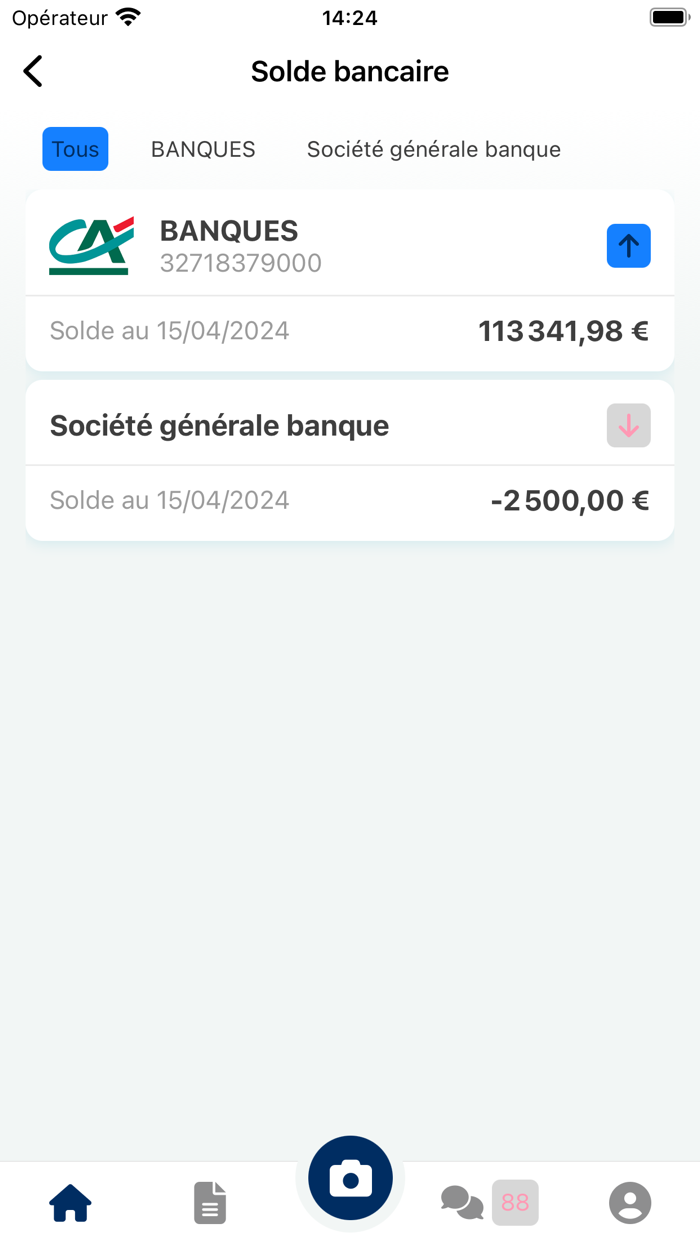Tap the battery indicator
Viewport: 700px width, 1244px height.
(x=670, y=15)
